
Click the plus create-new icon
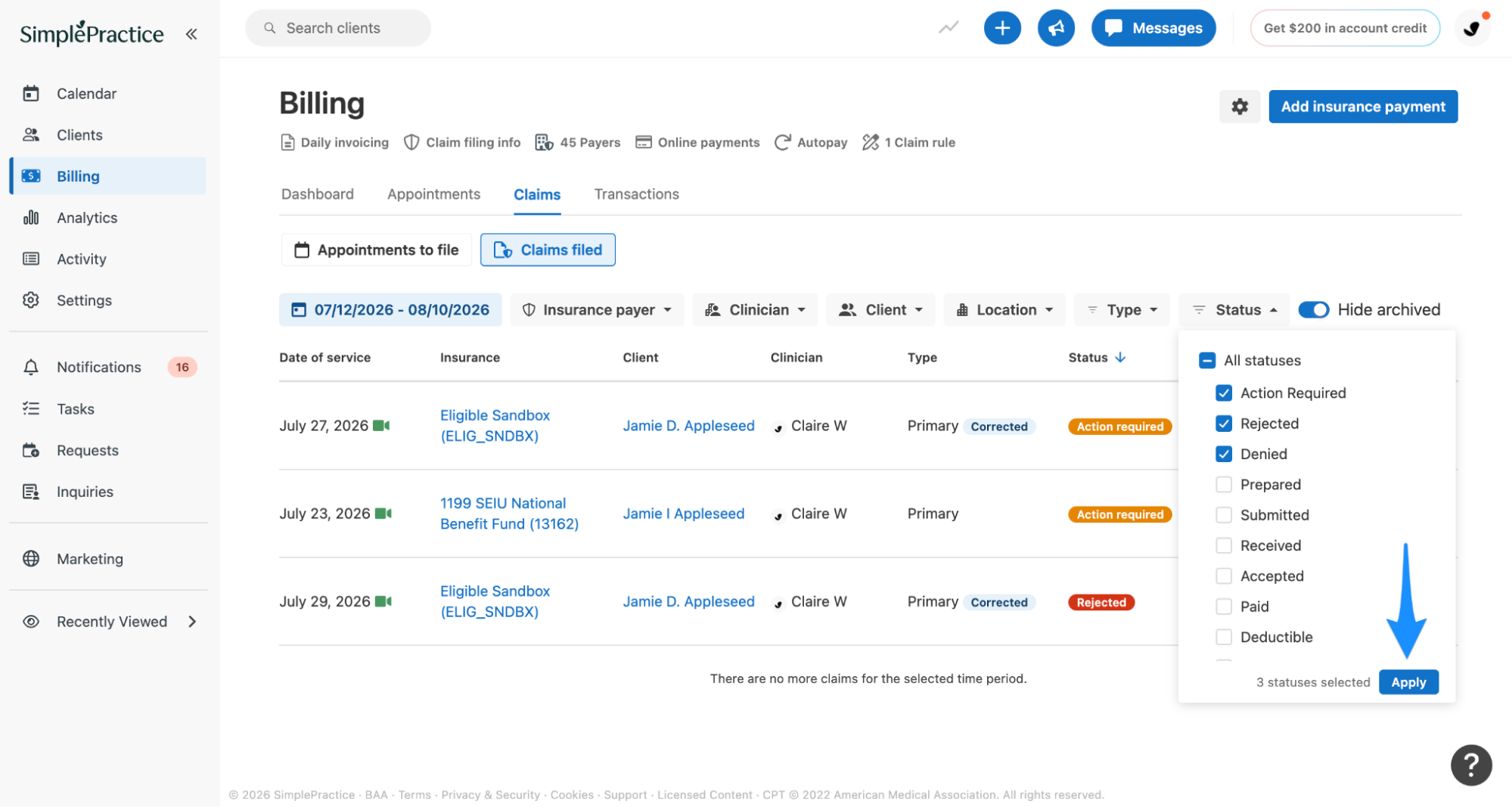1002,28
